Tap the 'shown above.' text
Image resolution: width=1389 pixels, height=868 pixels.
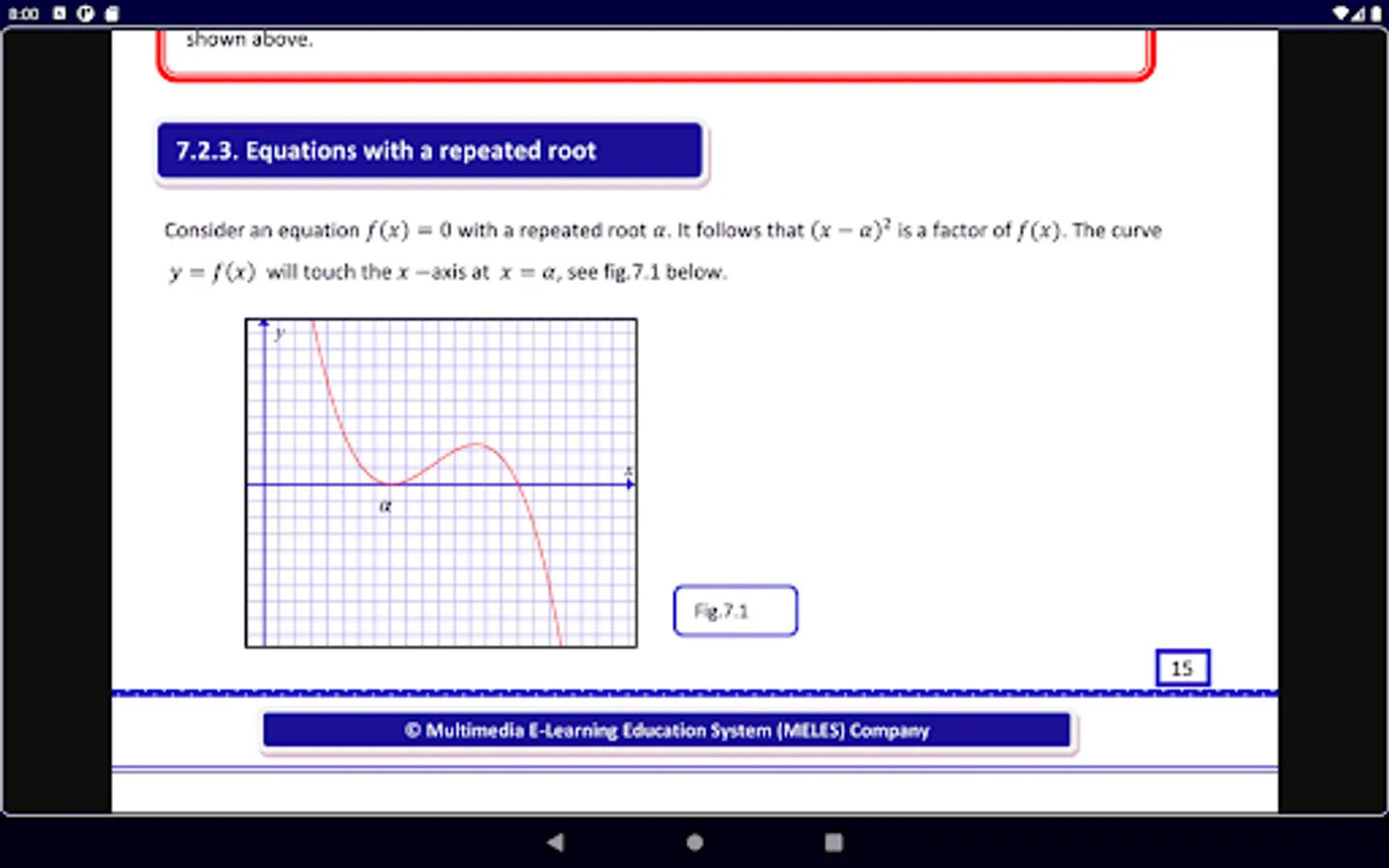pyautogui.click(x=249, y=40)
